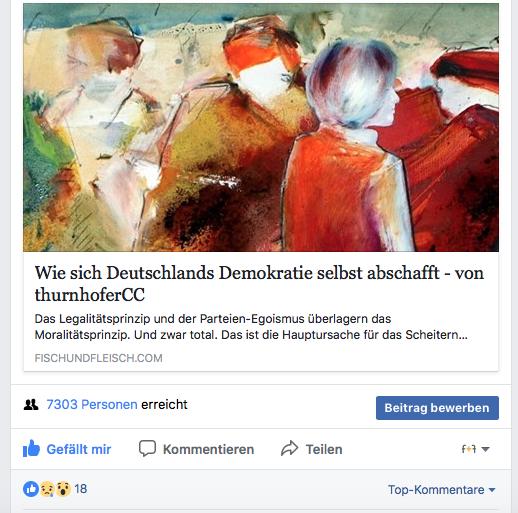Image resolution: width=518 pixels, height=513 pixels.
Task: Click the crying face reaction icon
Action: [47, 489]
